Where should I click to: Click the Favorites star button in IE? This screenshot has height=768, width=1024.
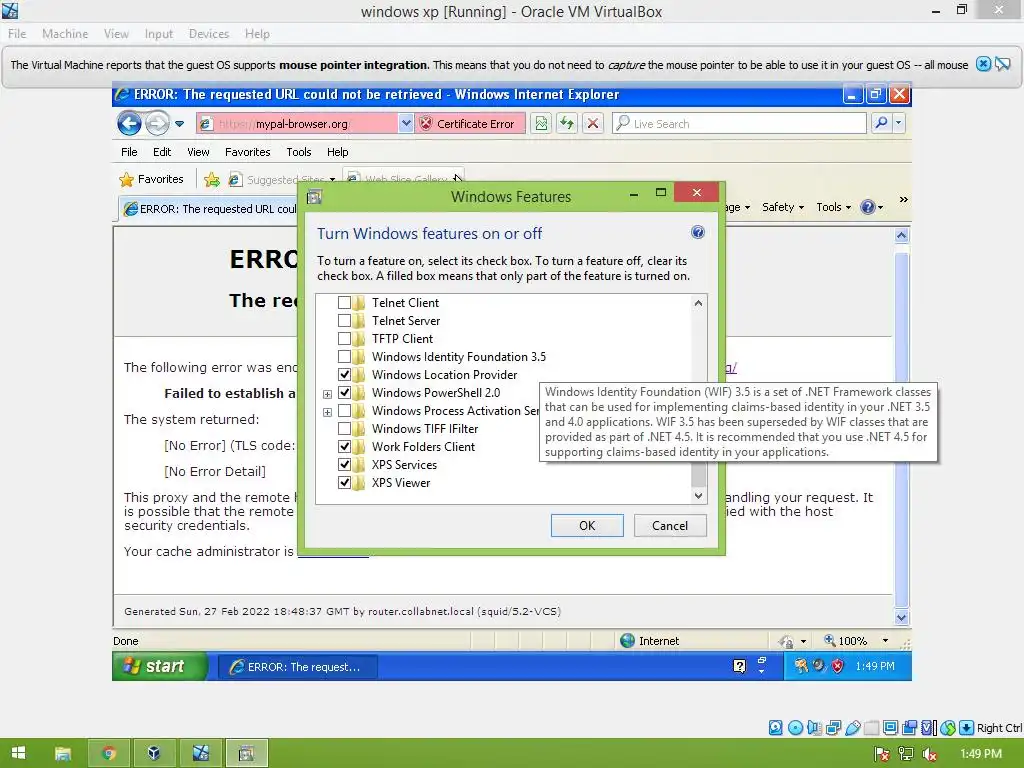click(152, 179)
